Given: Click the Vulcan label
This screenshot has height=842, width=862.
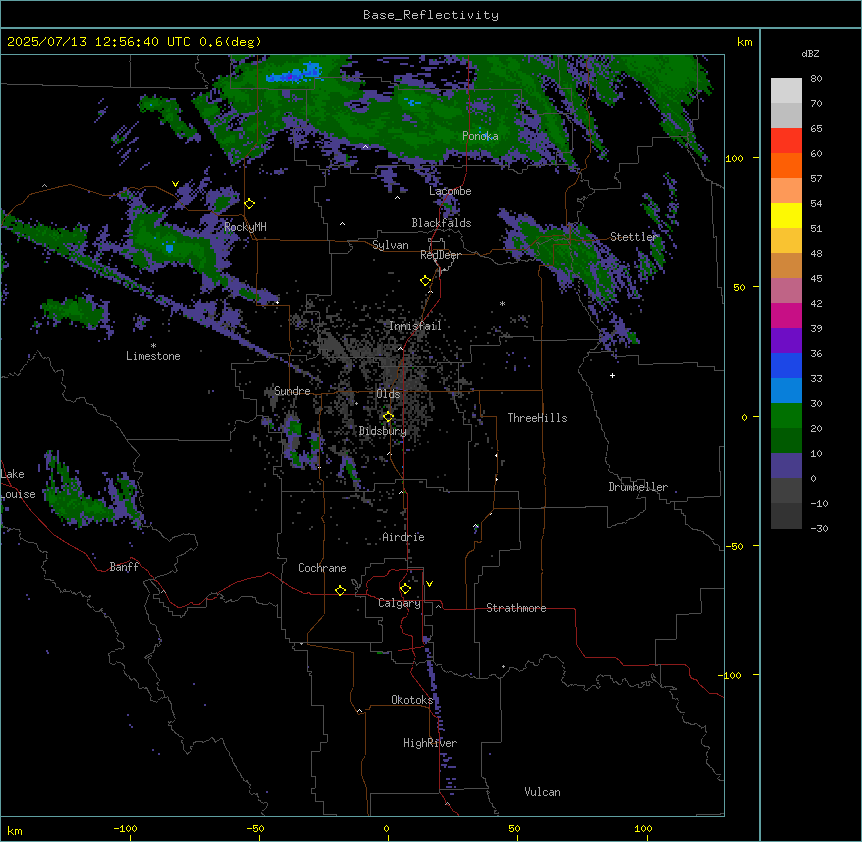Looking at the screenshot, I should coord(542,792).
